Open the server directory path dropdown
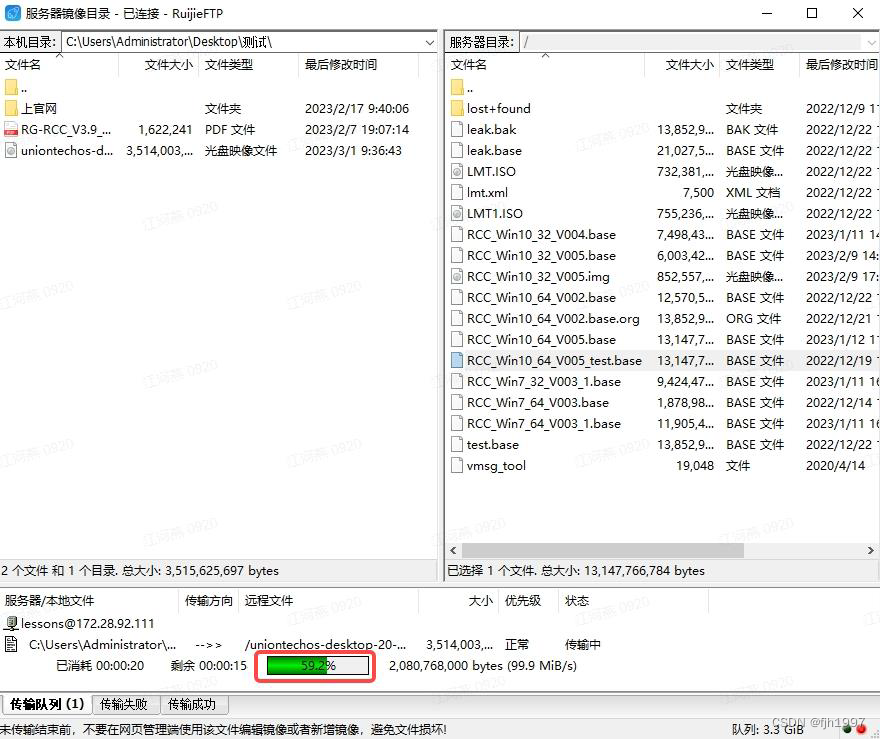Image resolution: width=880 pixels, height=739 pixels. coord(871,42)
